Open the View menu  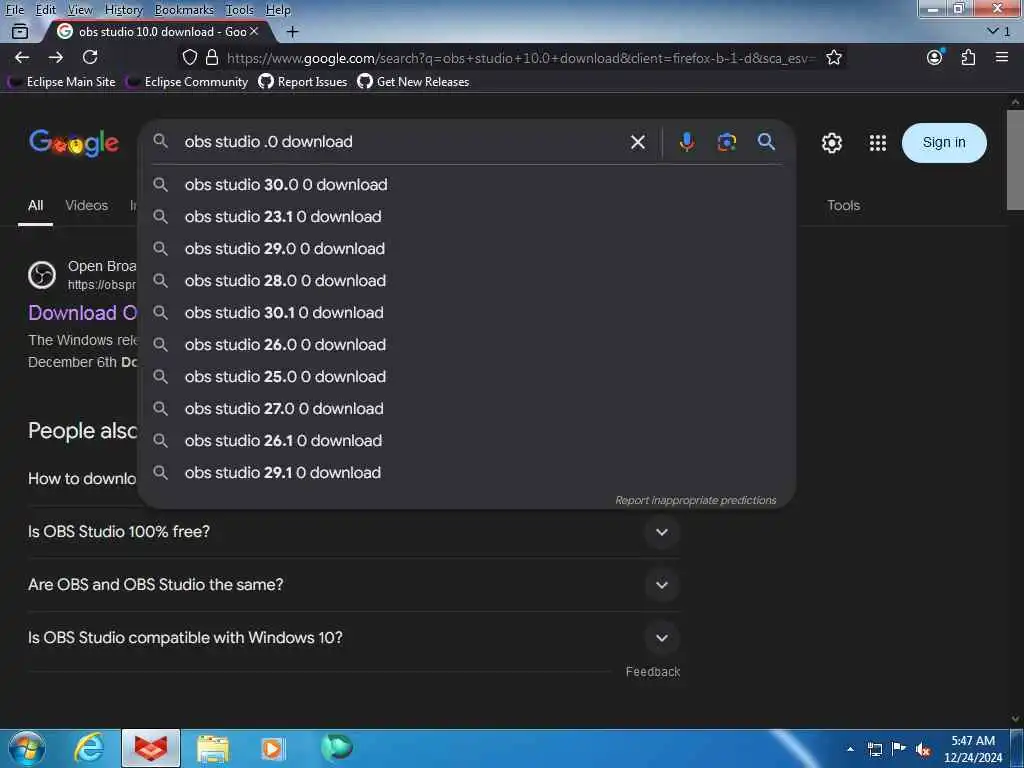(x=80, y=9)
